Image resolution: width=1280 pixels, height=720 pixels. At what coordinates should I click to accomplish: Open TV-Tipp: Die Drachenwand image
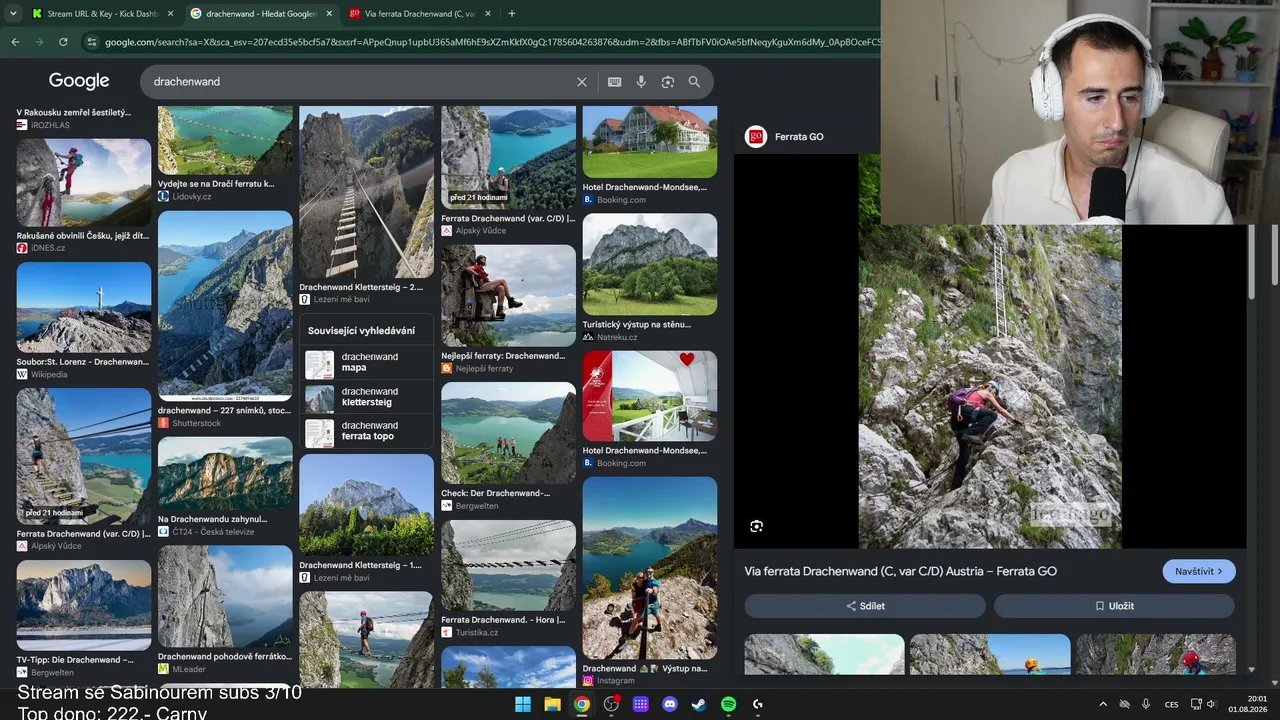tap(84, 605)
